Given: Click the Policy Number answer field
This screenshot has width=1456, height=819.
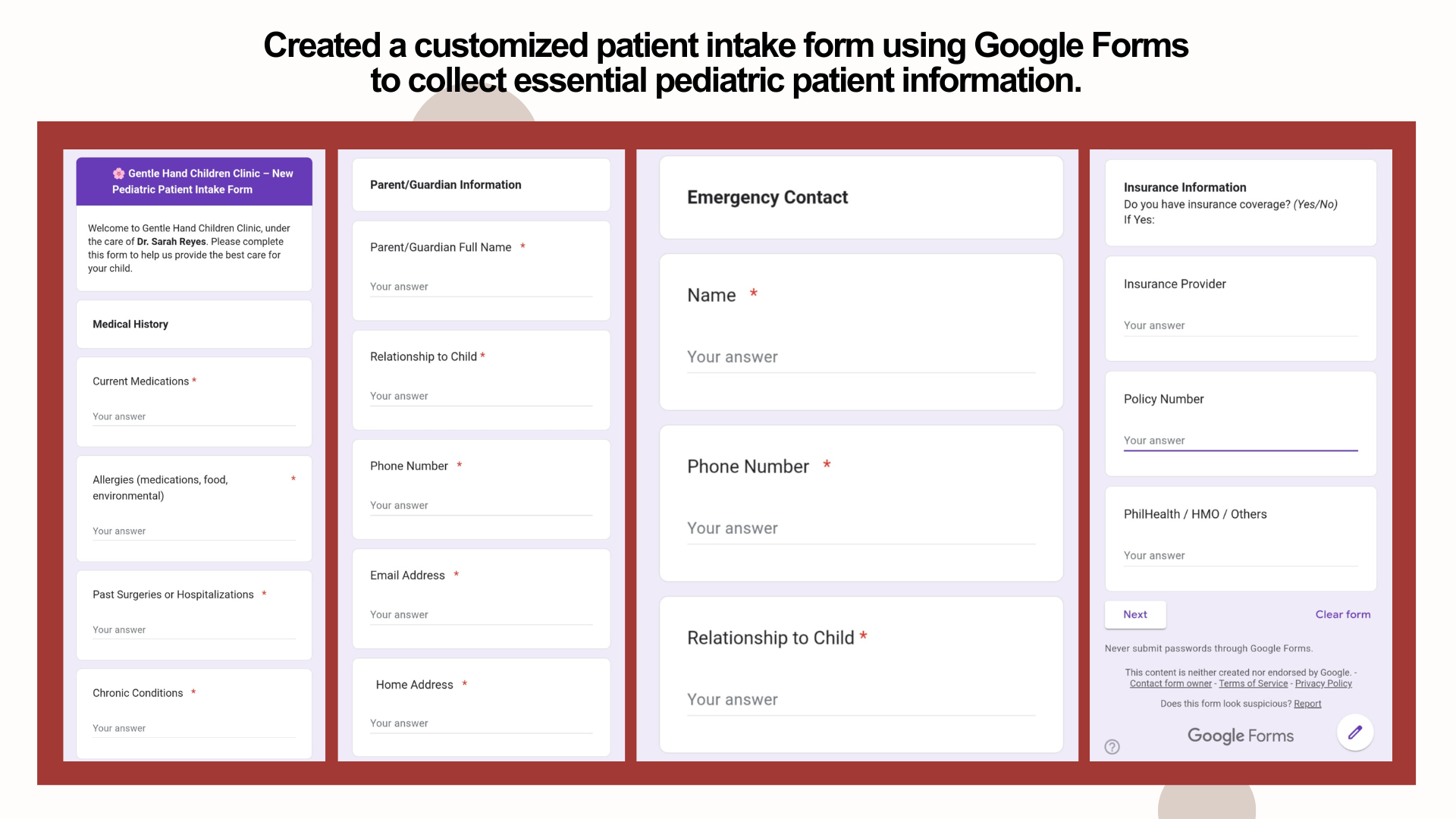Looking at the screenshot, I should tap(1240, 441).
